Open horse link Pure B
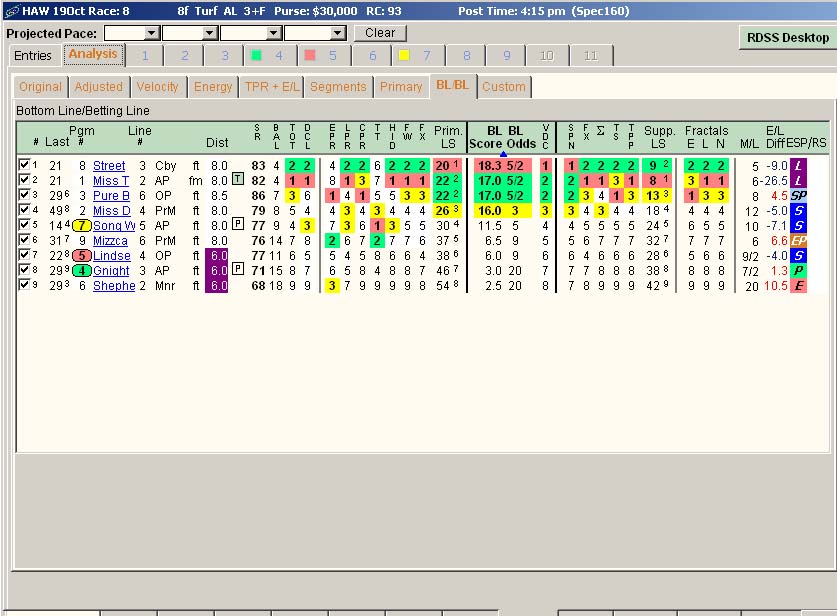 (x=112, y=196)
